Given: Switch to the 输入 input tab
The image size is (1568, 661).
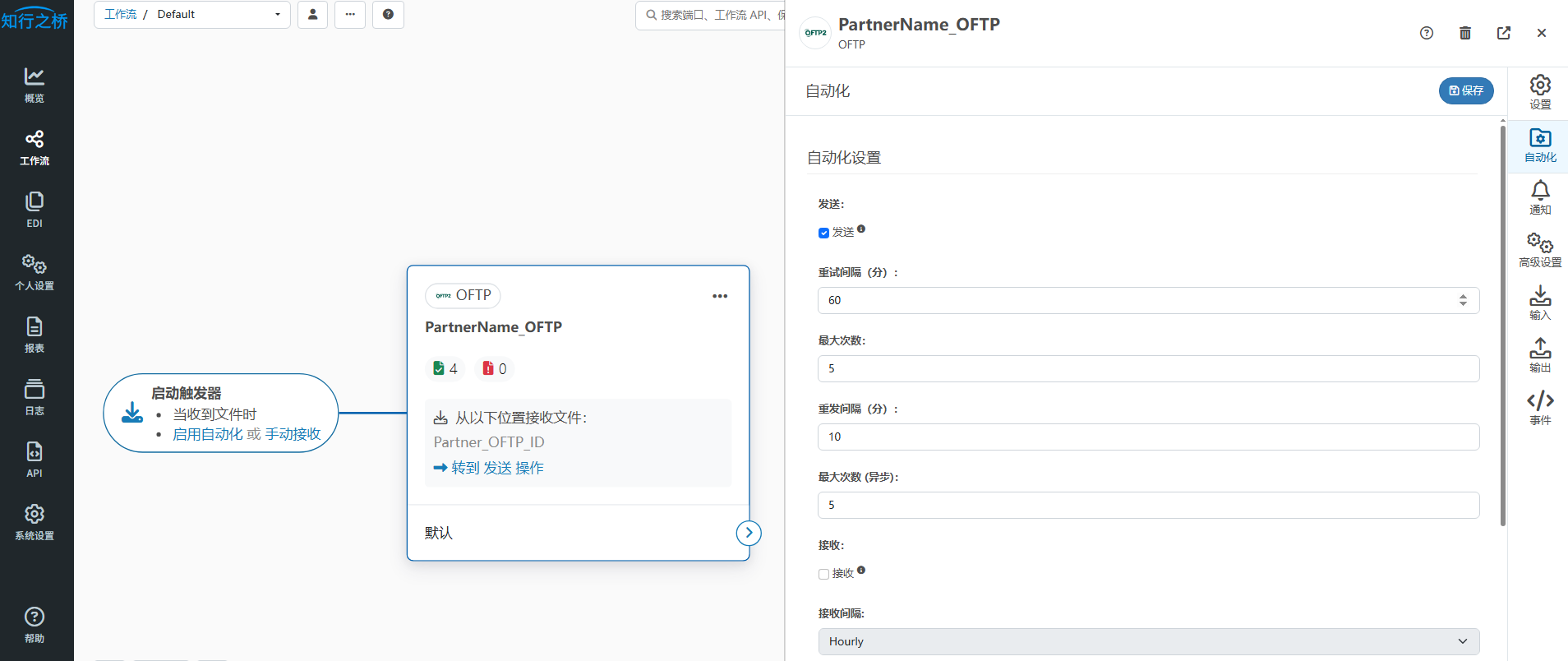Looking at the screenshot, I should [1539, 303].
